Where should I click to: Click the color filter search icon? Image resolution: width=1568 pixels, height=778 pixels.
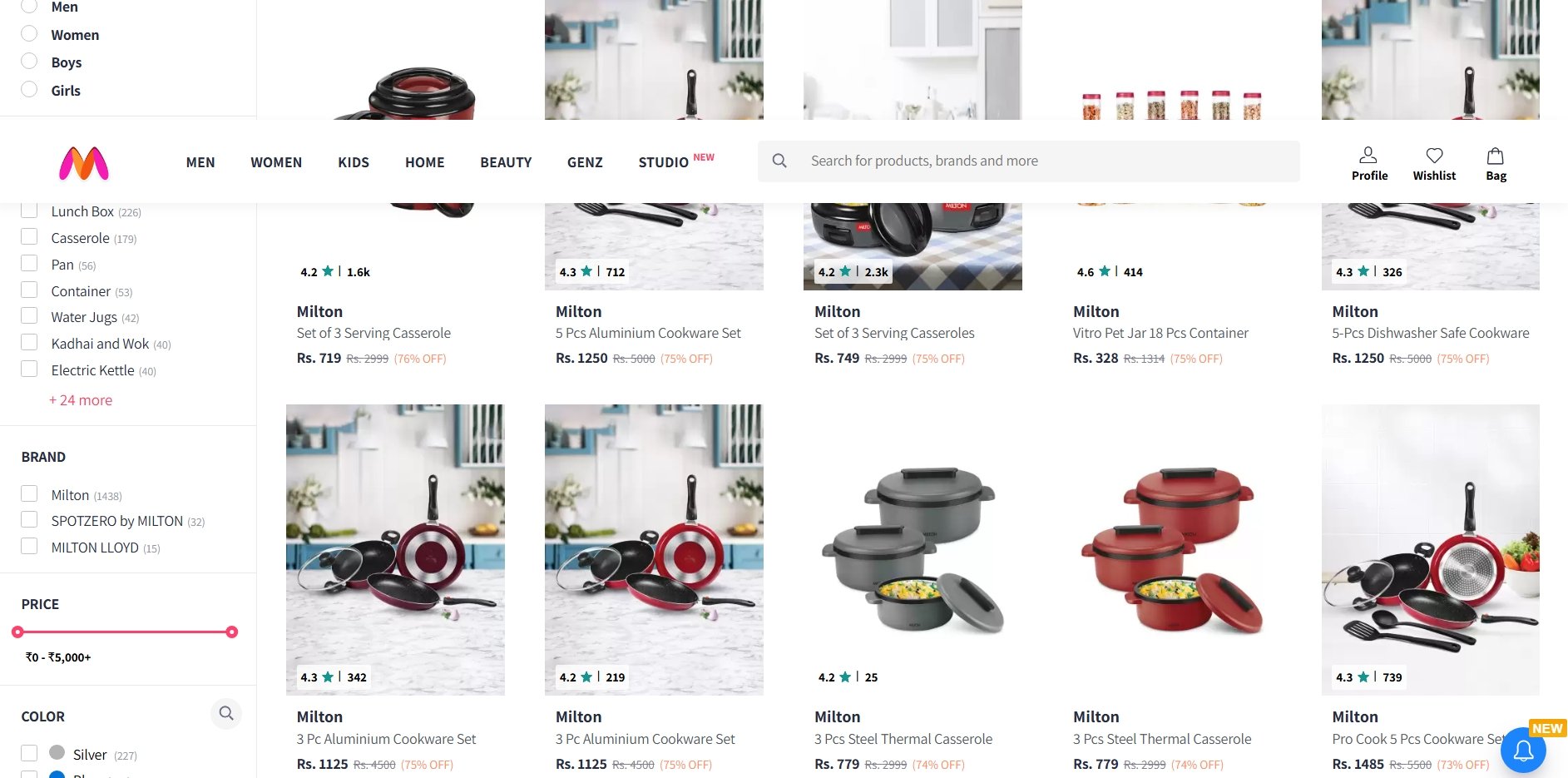(x=226, y=713)
